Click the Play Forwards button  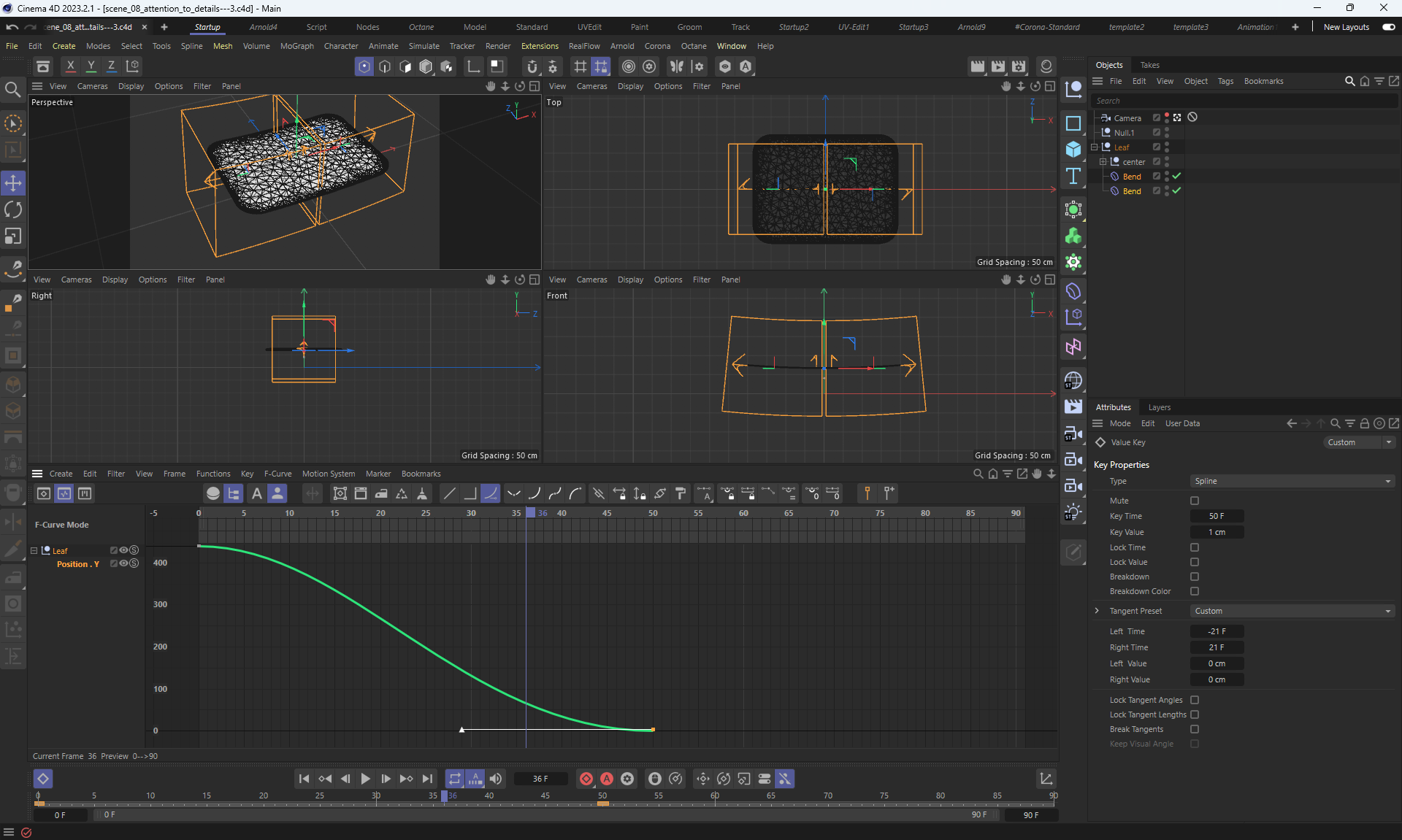click(366, 779)
